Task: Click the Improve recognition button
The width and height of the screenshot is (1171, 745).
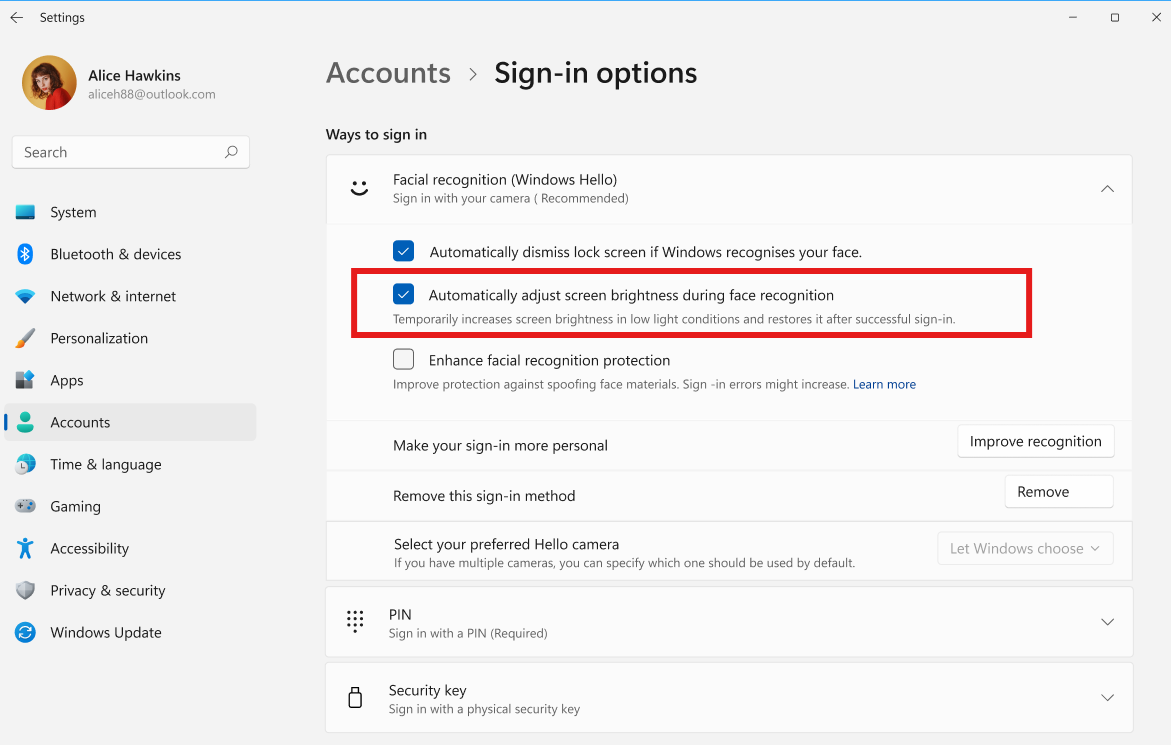Action: [x=1035, y=441]
